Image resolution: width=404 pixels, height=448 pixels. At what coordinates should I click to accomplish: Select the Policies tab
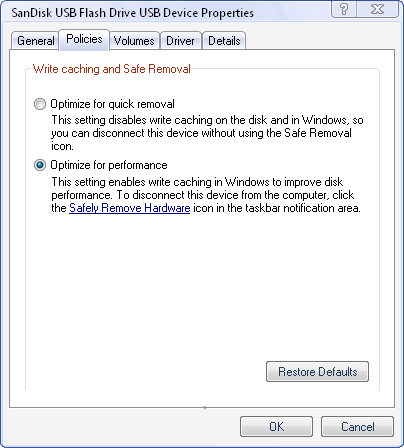click(84, 39)
